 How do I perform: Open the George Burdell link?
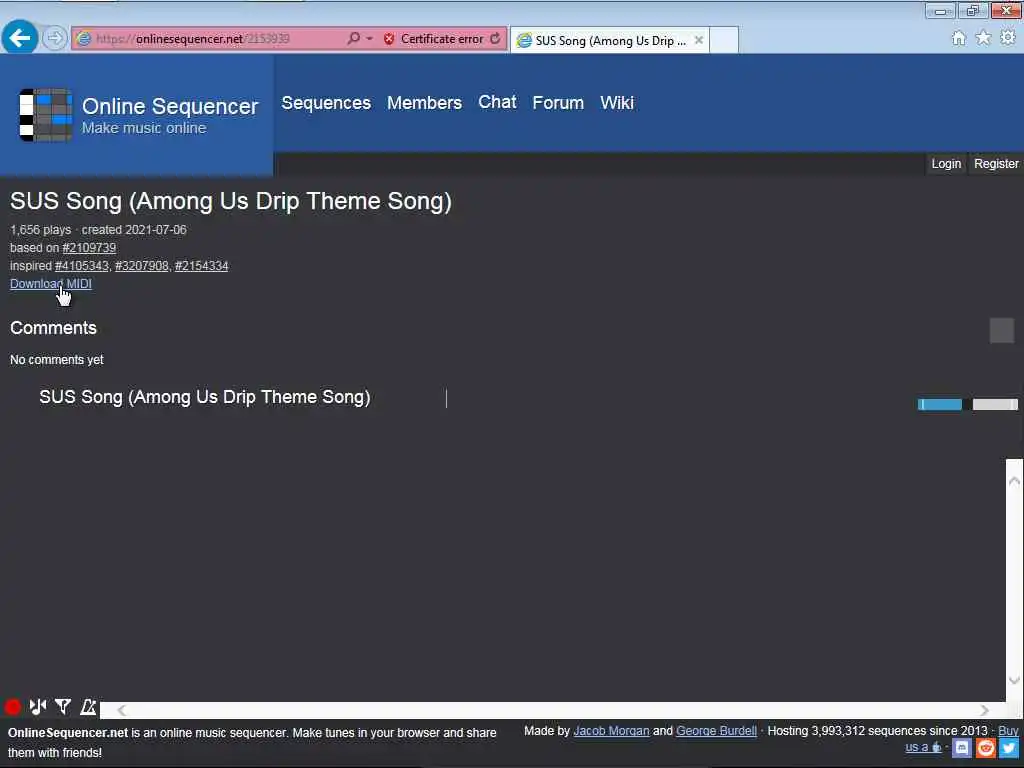[716, 731]
